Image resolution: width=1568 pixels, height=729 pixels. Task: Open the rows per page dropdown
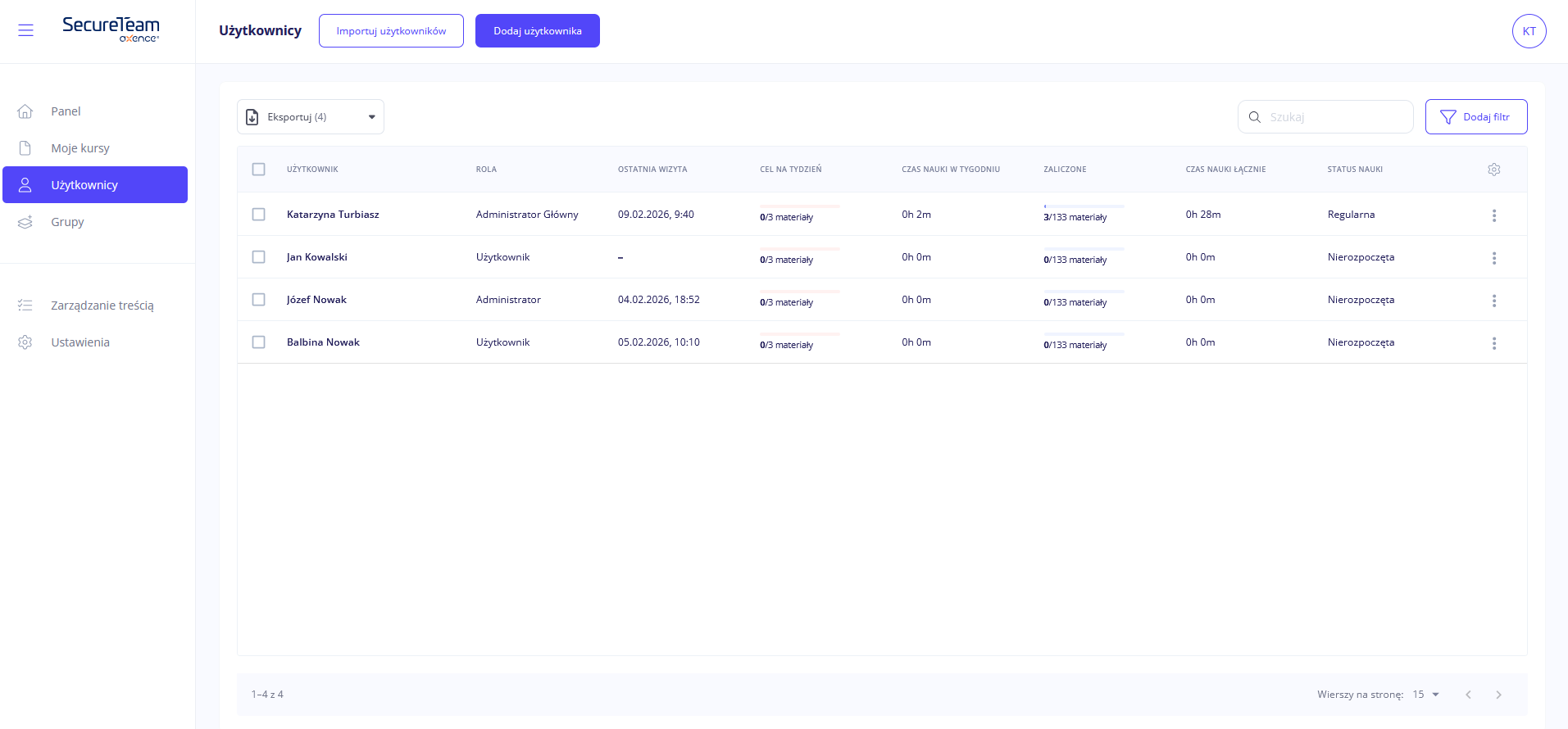pyautogui.click(x=1425, y=695)
